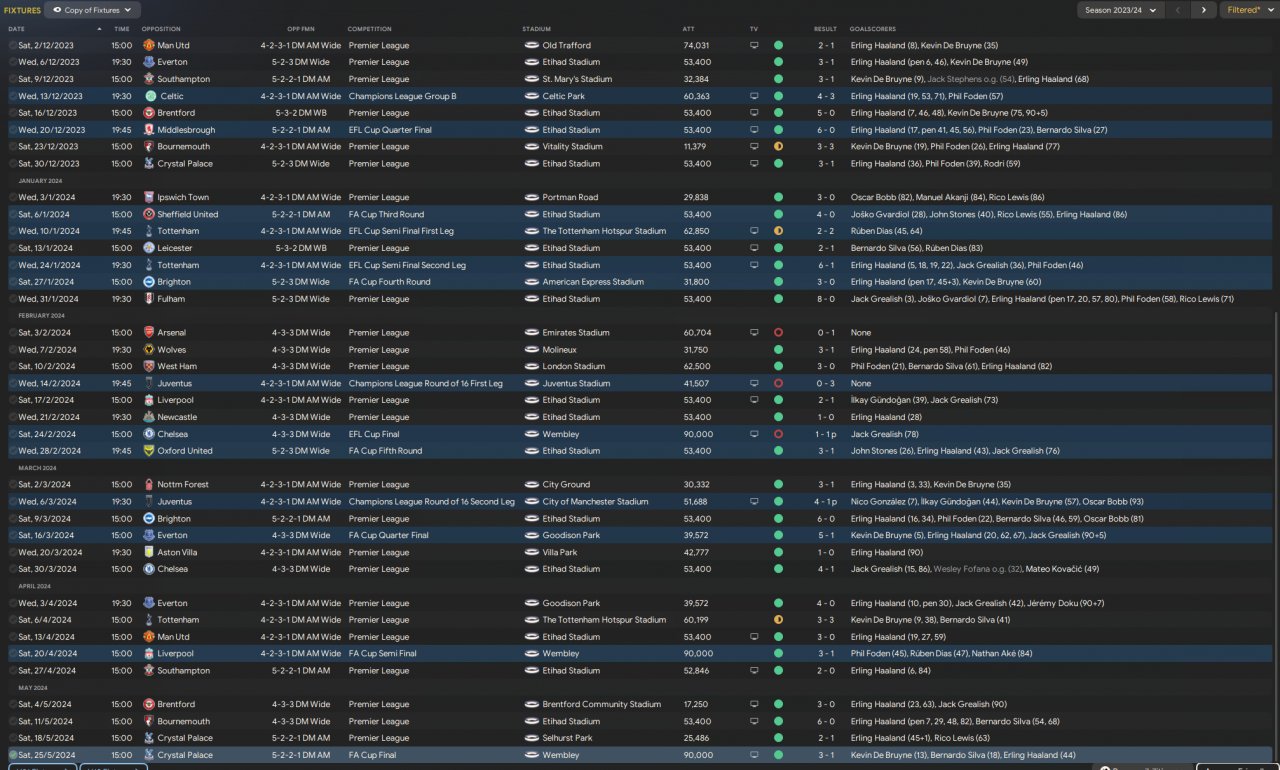Screen dimensions: 1280x770
Task: Click the TV icon for the Middlesbrough match
Action: [x=754, y=130]
